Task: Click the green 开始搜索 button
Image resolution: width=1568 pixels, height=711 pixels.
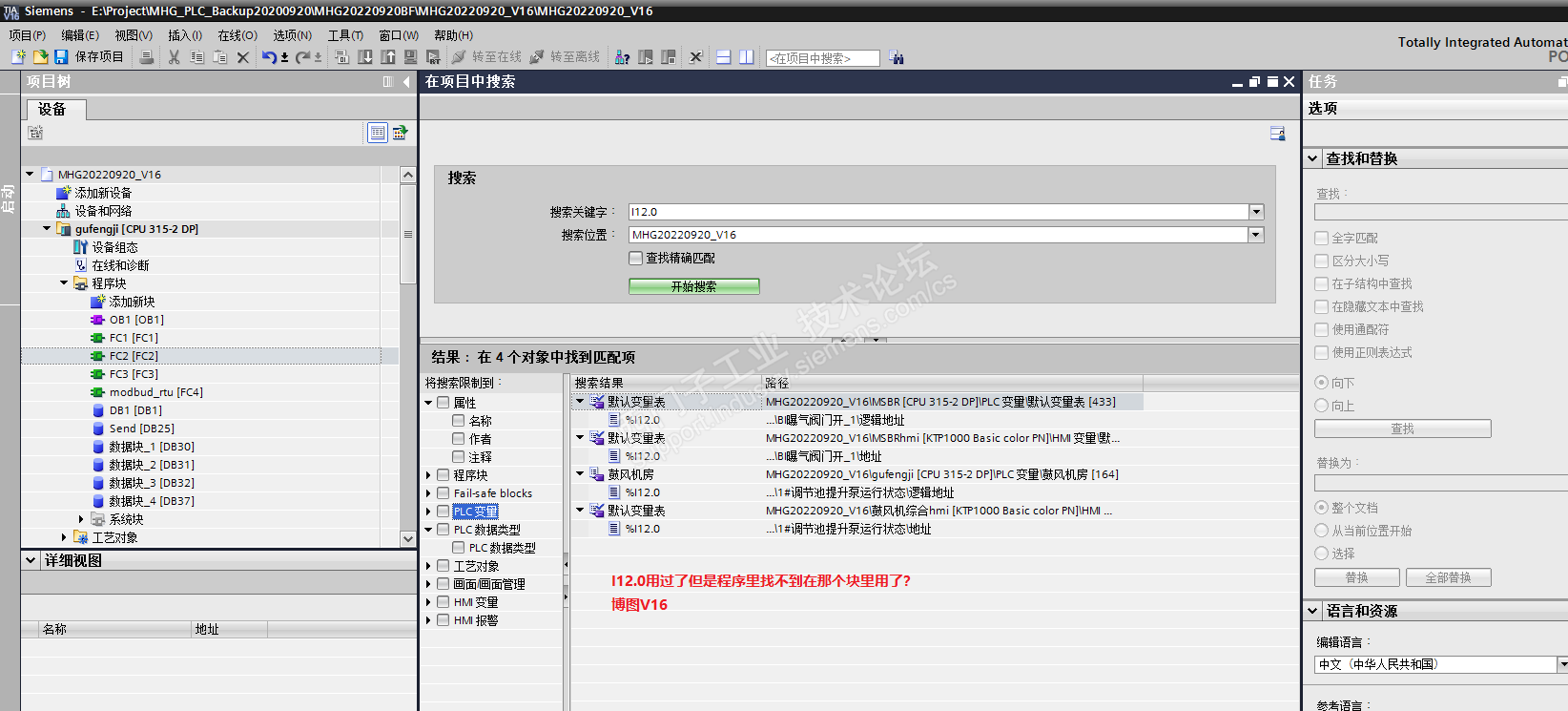Action: pos(694,286)
